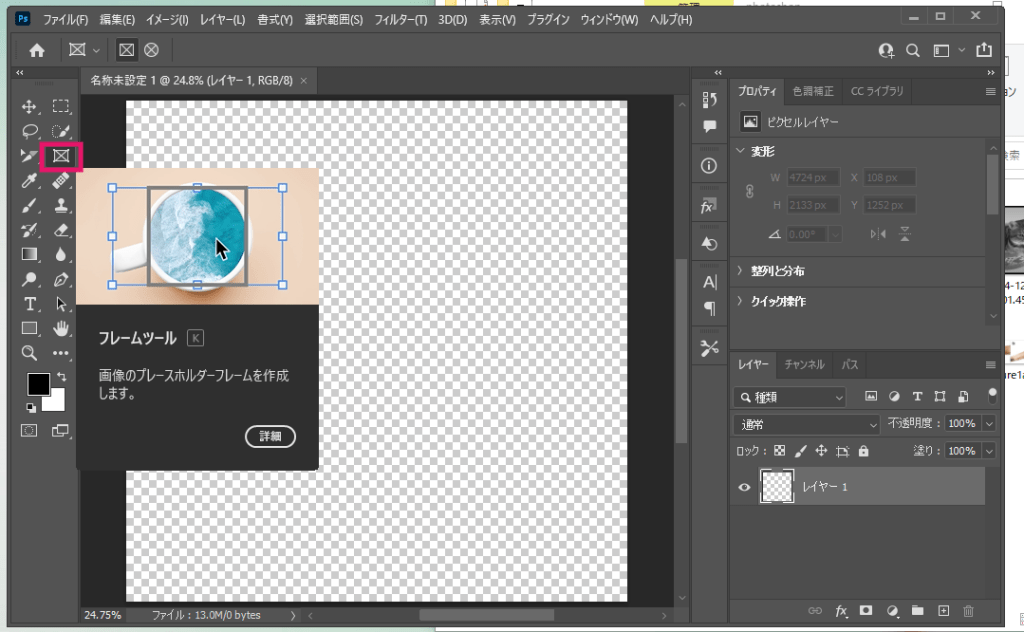
Task: Choose the Horizontal Type tool
Action: [x=30, y=304]
